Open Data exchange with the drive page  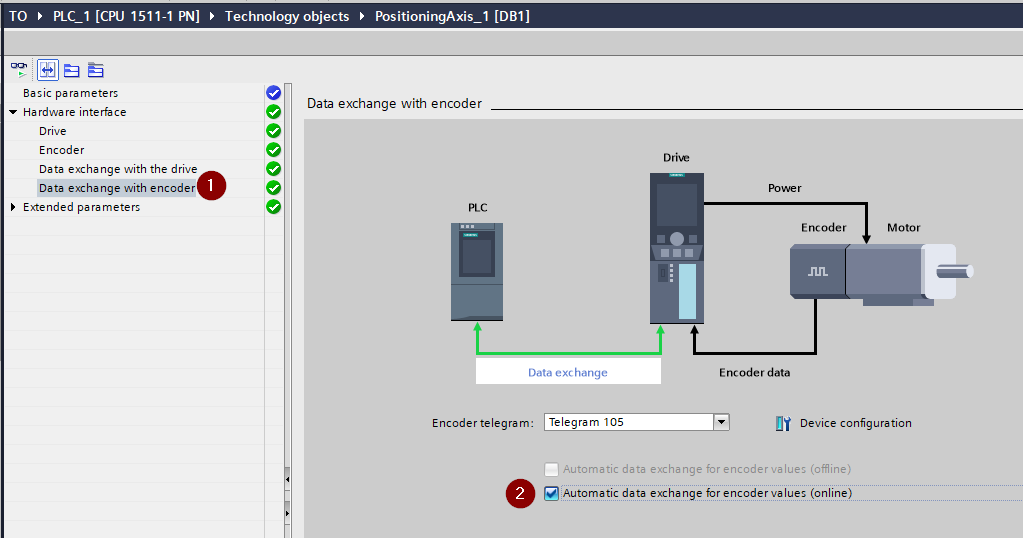tap(117, 168)
